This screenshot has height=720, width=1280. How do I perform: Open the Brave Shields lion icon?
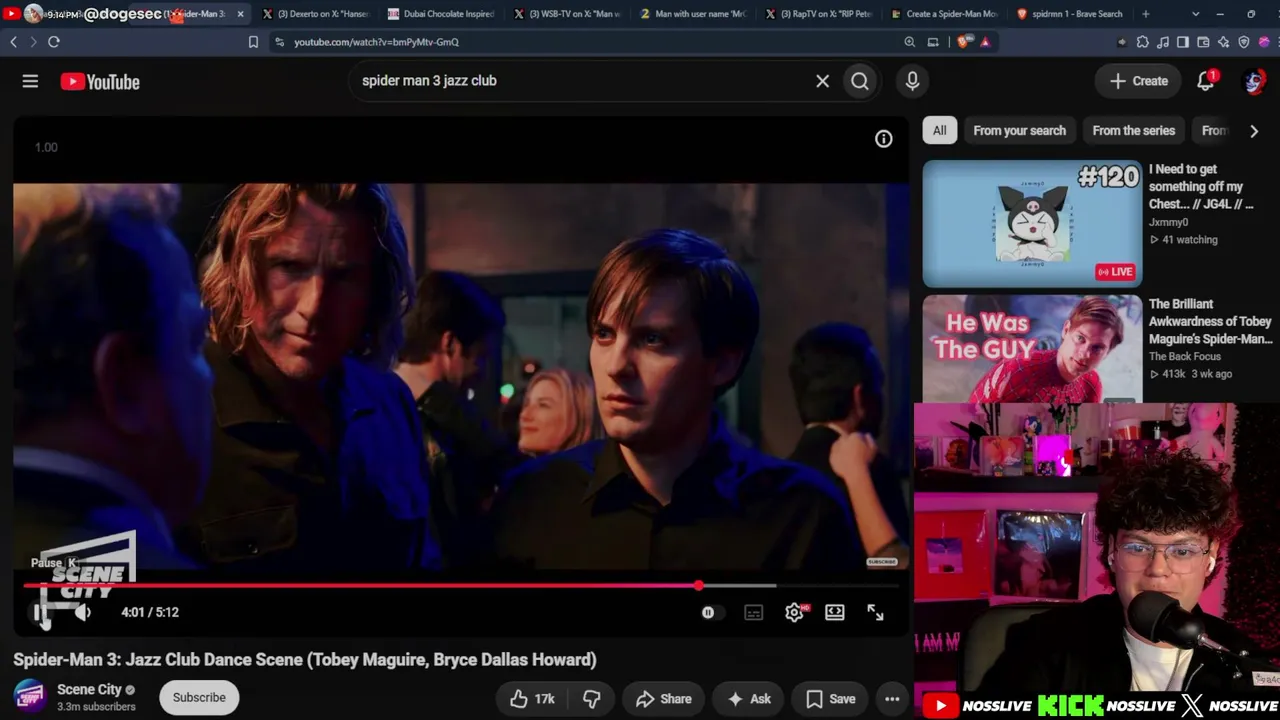point(963,42)
